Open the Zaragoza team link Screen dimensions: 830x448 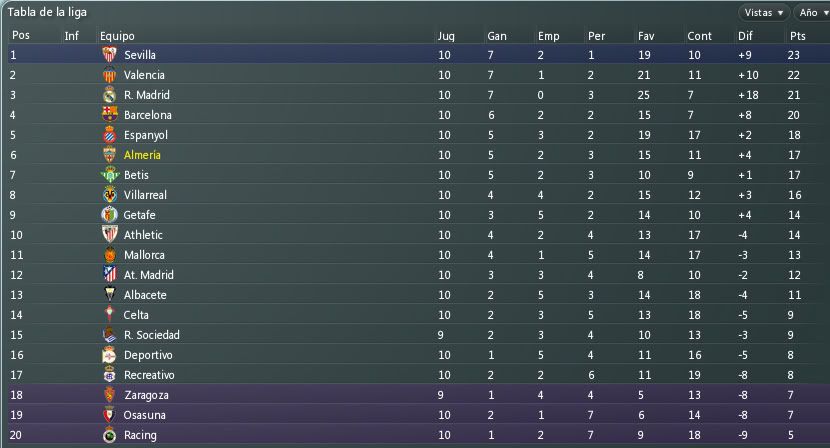pyautogui.click(x=146, y=395)
